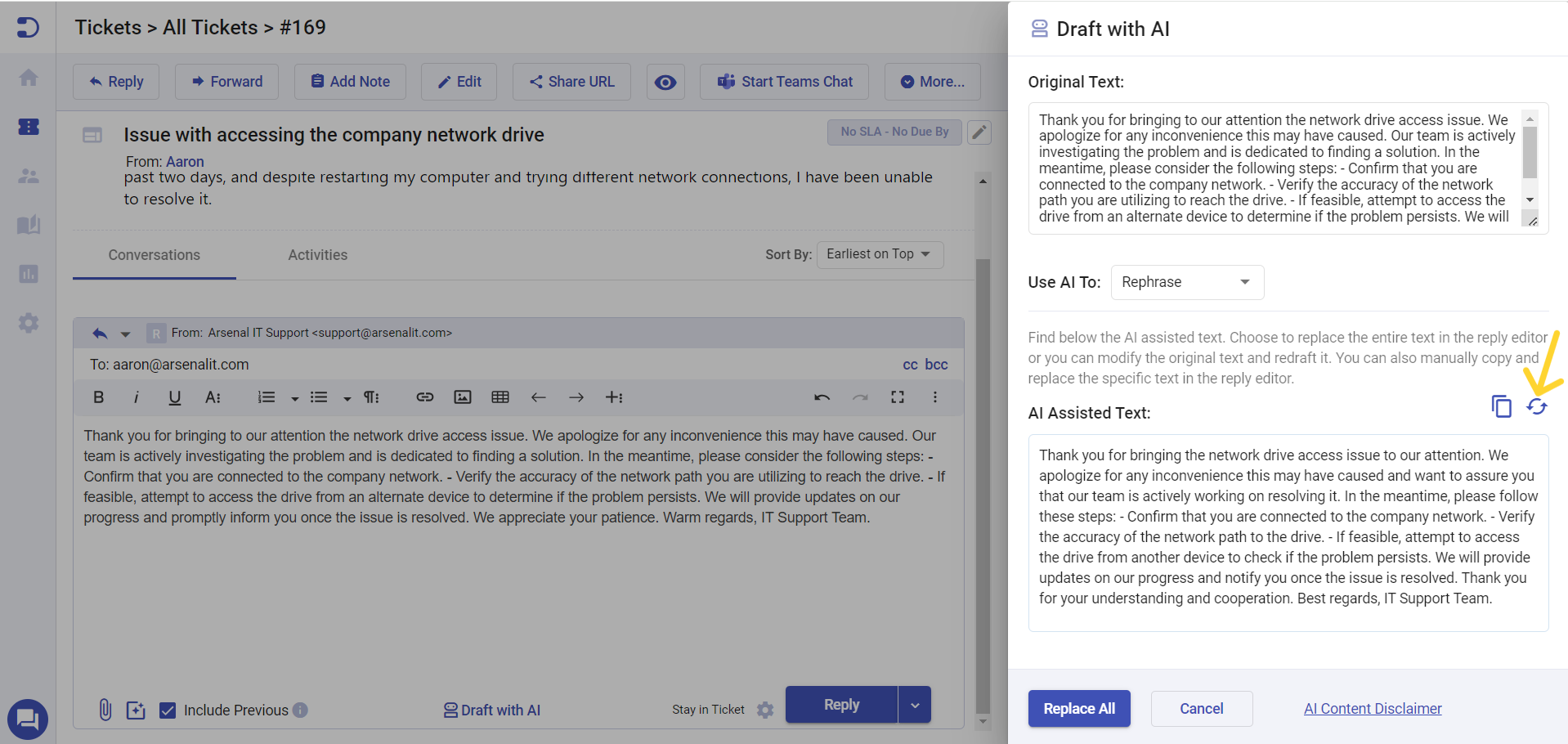
Task: Open the AI Content Disclaimer link
Action: tap(1373, 709)
